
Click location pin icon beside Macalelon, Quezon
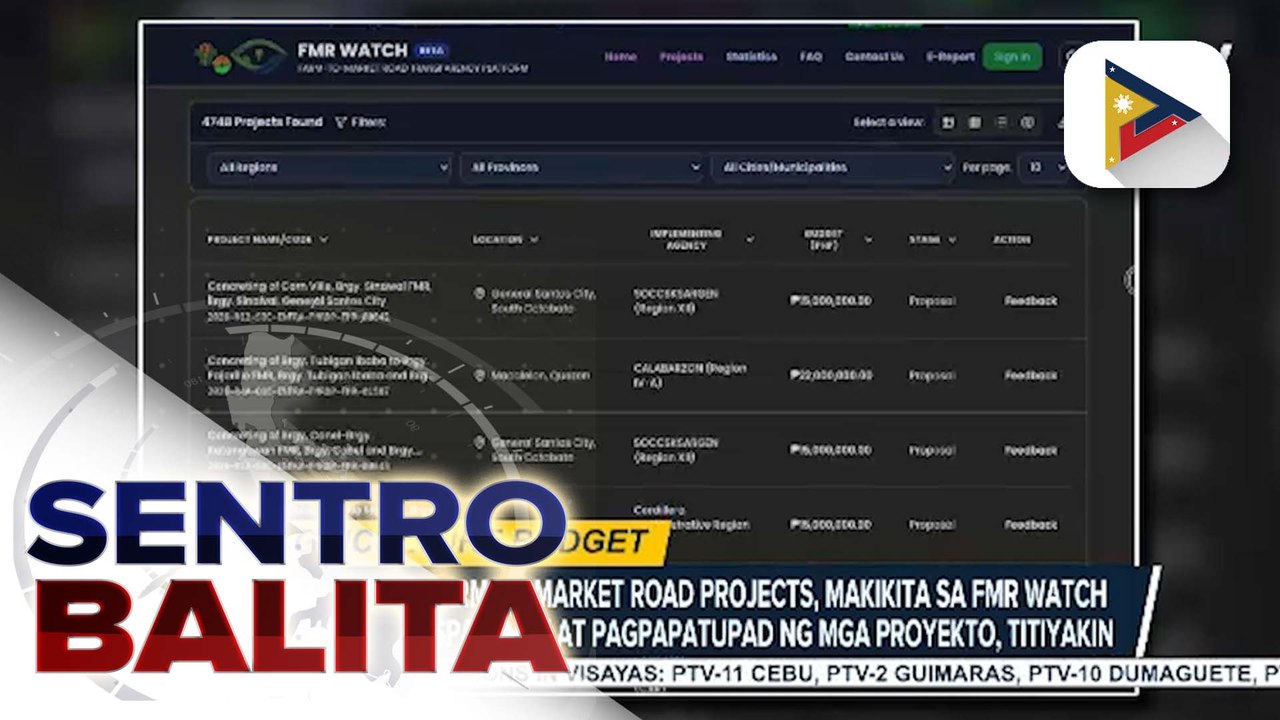coord(479,376)
